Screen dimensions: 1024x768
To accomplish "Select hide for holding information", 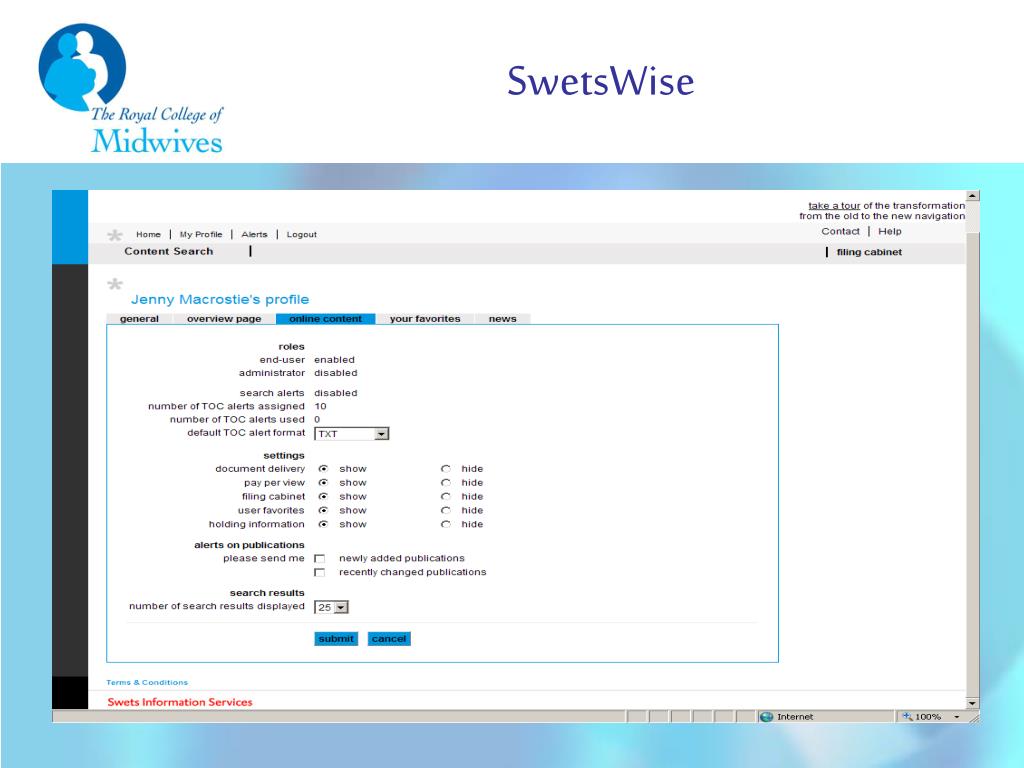I will point(445,524).
